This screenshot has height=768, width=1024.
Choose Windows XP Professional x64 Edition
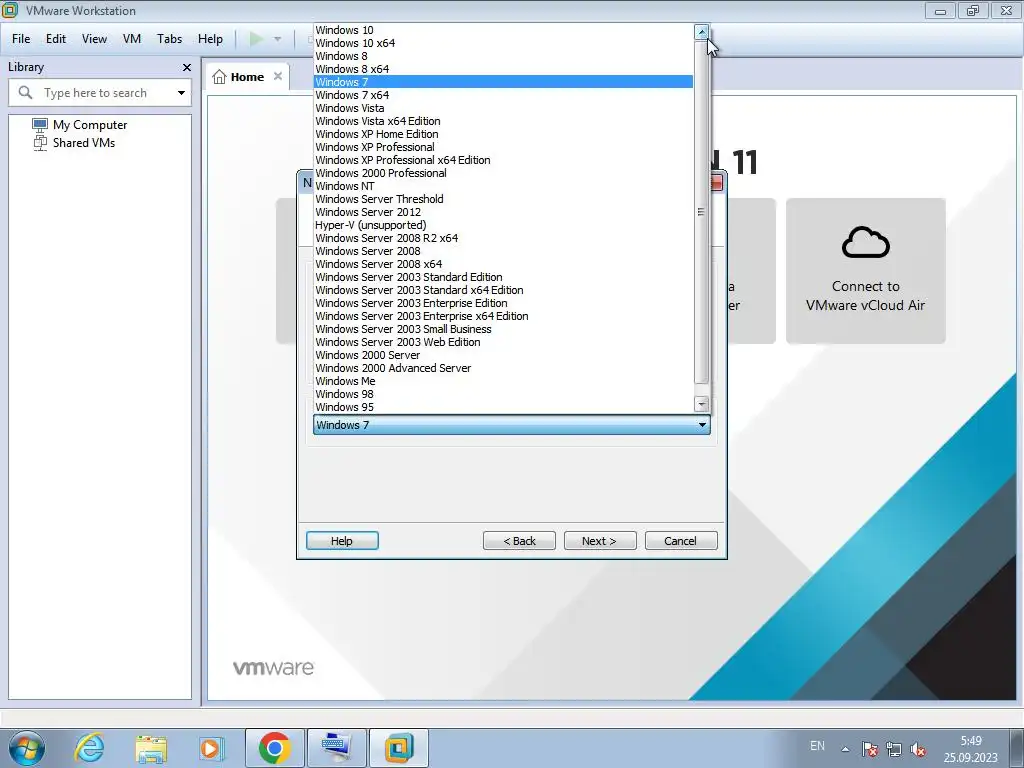[504, 161]
